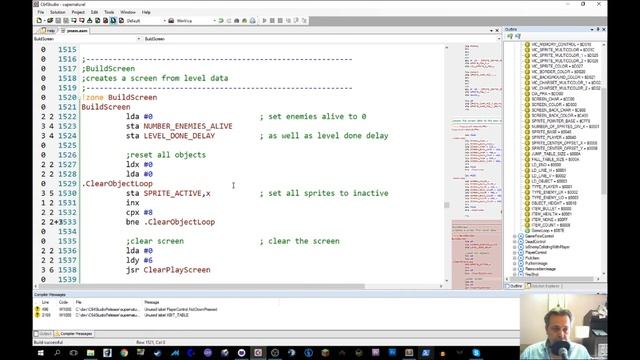The height and width of the screenshot is (360, 640).
Task: Open Google Chrome from the taskbar
Action: [124, 353]
